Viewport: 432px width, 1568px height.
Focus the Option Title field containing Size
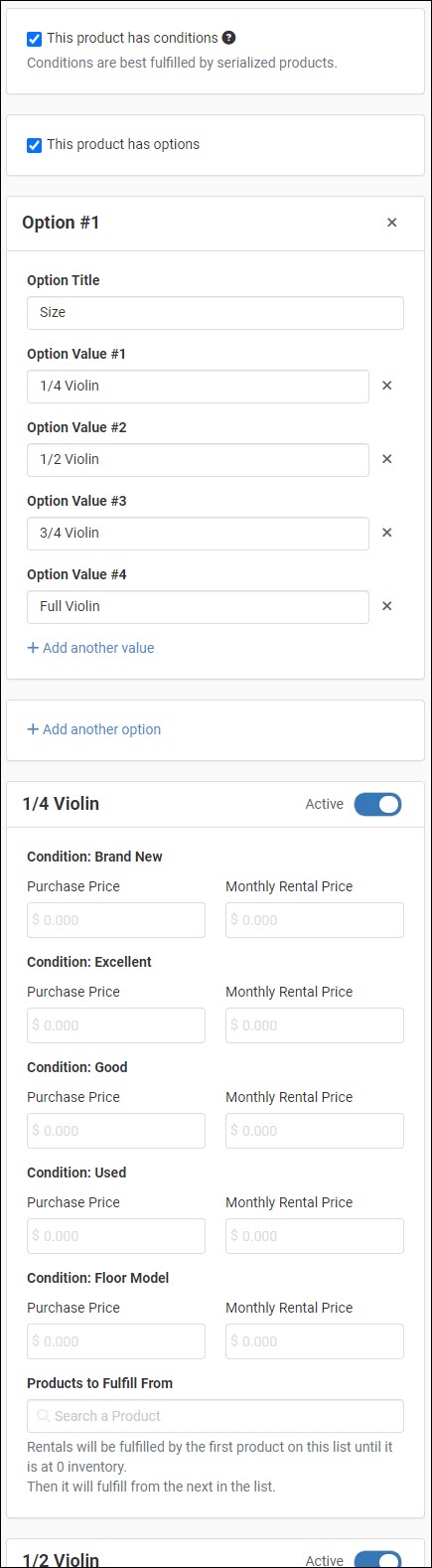216,312
